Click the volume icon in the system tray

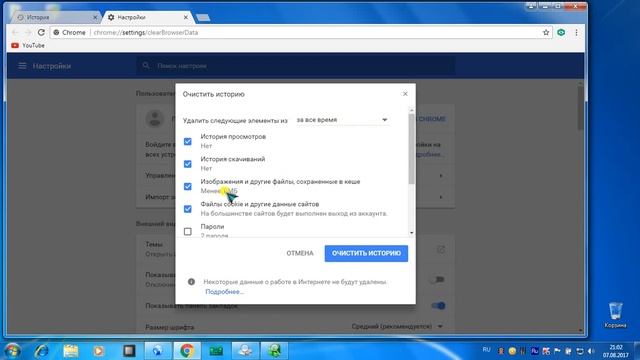[x=591, y=351]
